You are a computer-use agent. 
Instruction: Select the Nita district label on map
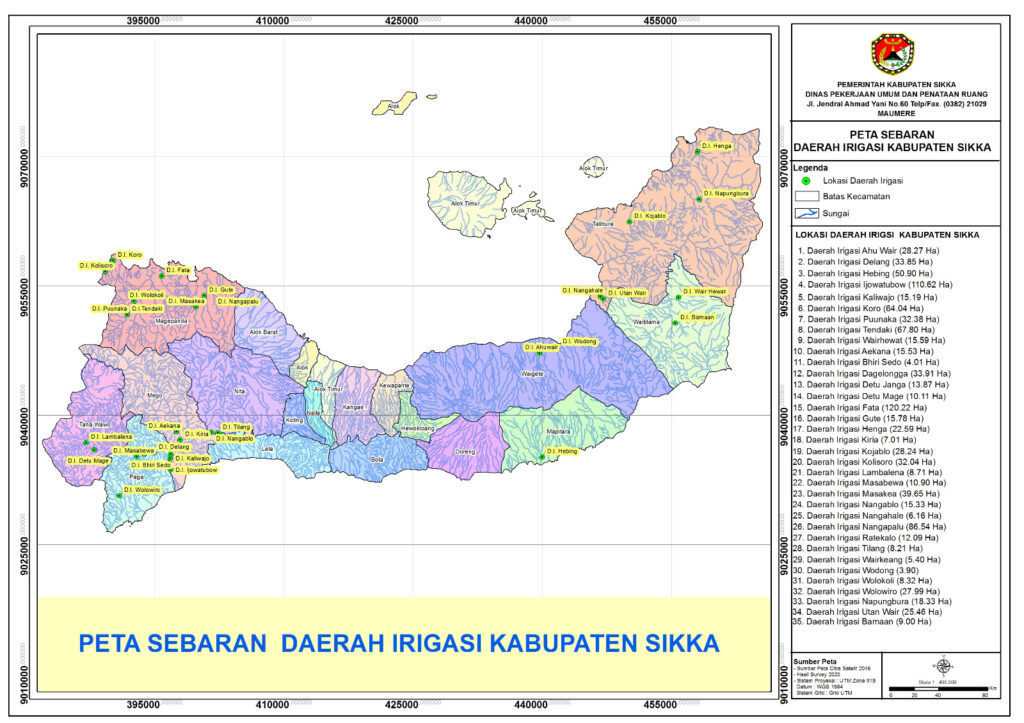(239, 391)
